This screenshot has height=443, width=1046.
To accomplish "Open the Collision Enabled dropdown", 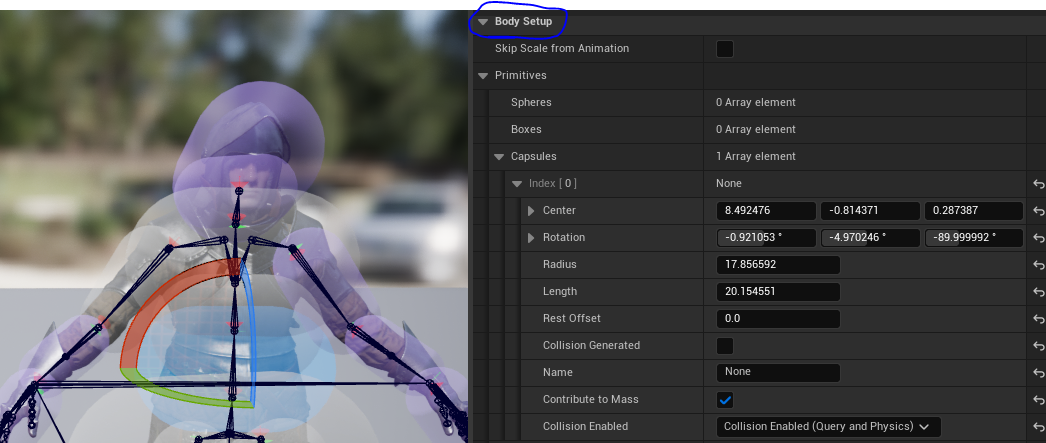I will (829, 426).
